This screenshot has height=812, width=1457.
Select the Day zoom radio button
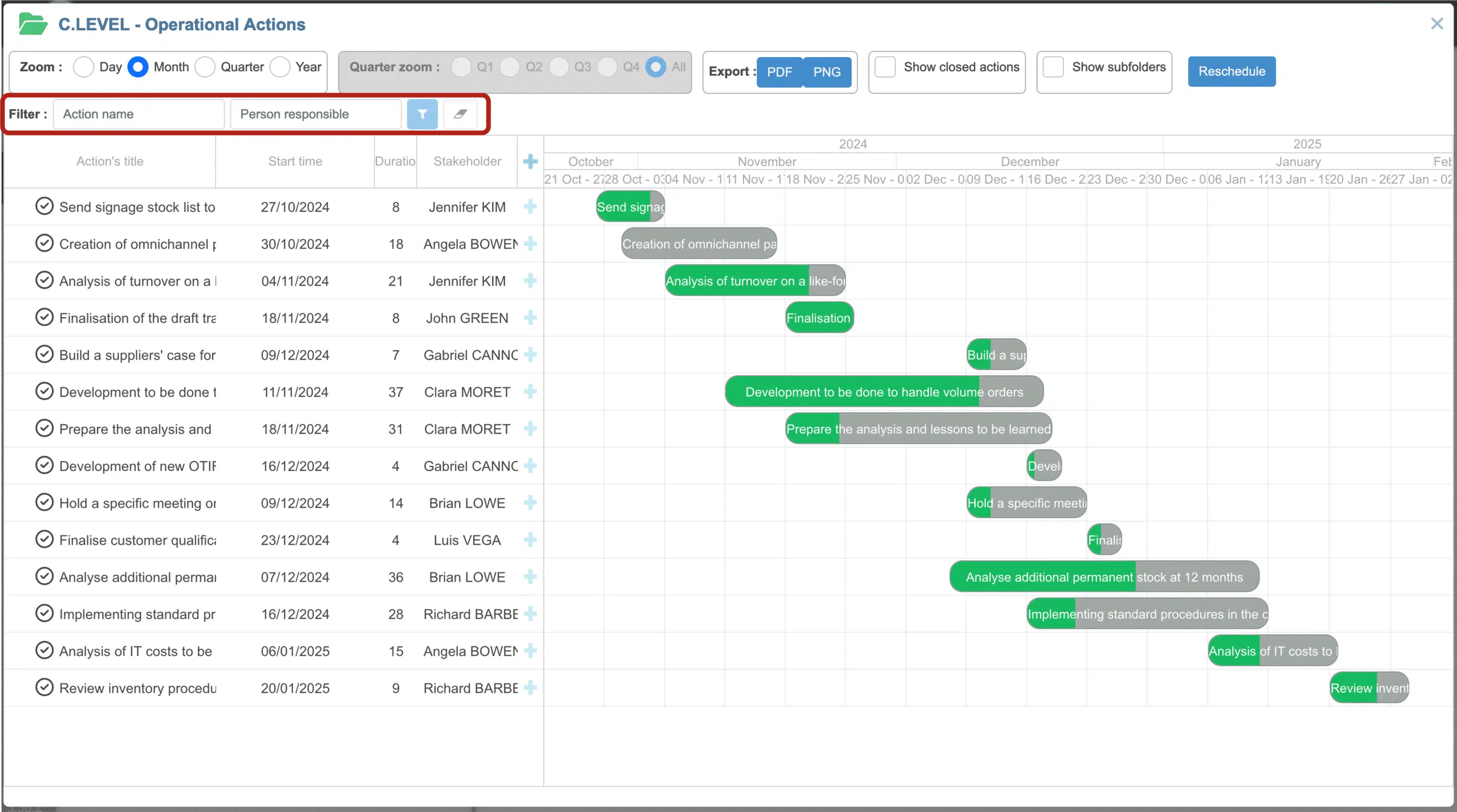tap(83, 67)
